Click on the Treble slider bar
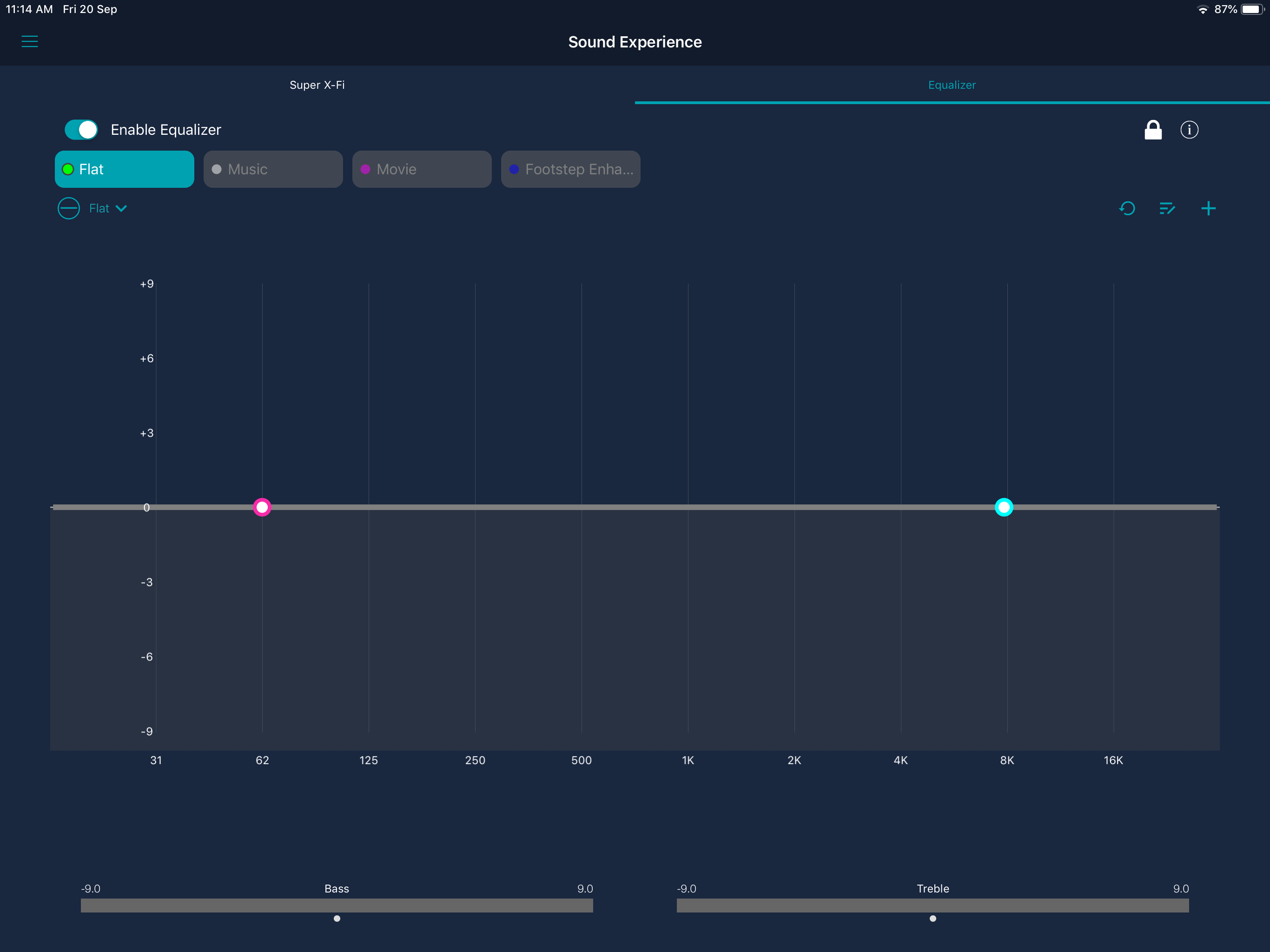1270x952 pixels. (933, 906)
